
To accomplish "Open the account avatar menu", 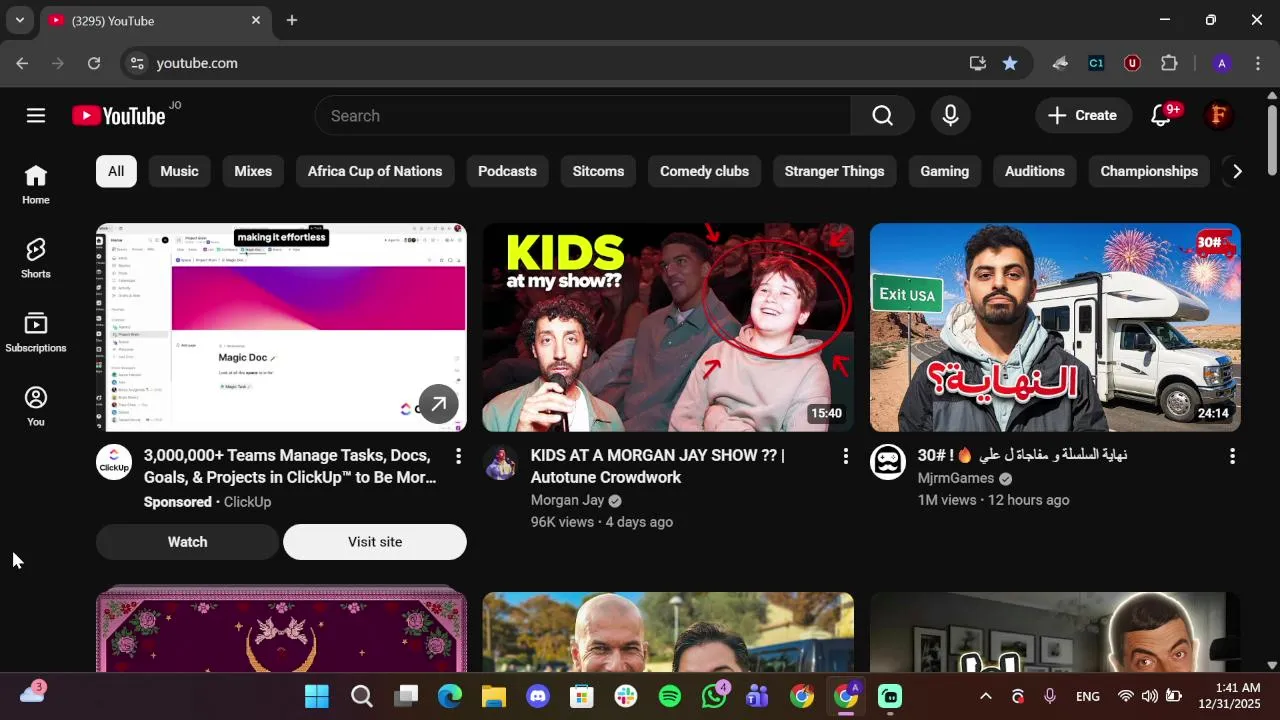I will click(x=1218, y=116).
